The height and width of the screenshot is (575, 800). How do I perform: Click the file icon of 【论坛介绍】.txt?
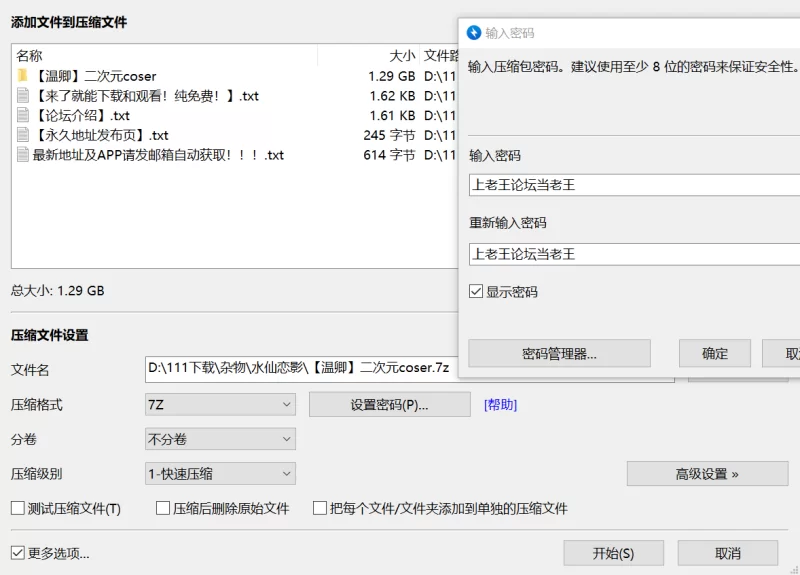pos(23,115)
